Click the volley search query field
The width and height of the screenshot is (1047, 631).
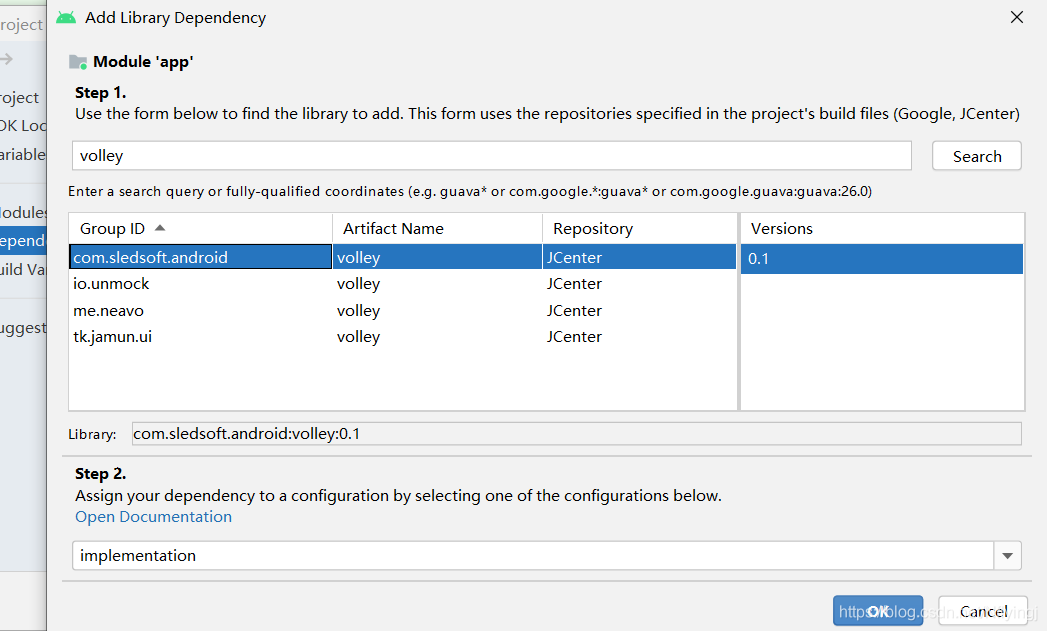point(491,156)
